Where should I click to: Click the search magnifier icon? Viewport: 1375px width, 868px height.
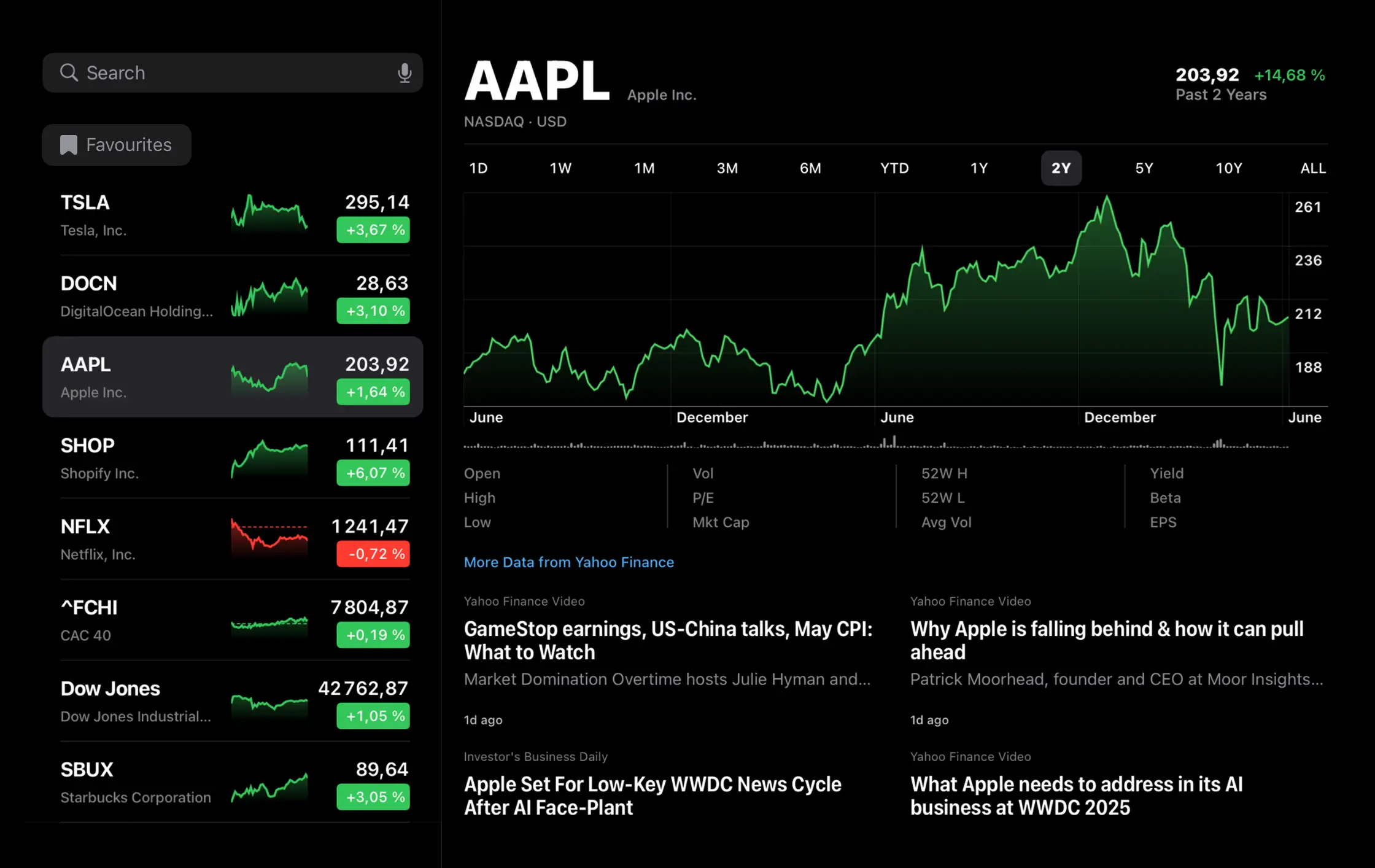[69, 73]
